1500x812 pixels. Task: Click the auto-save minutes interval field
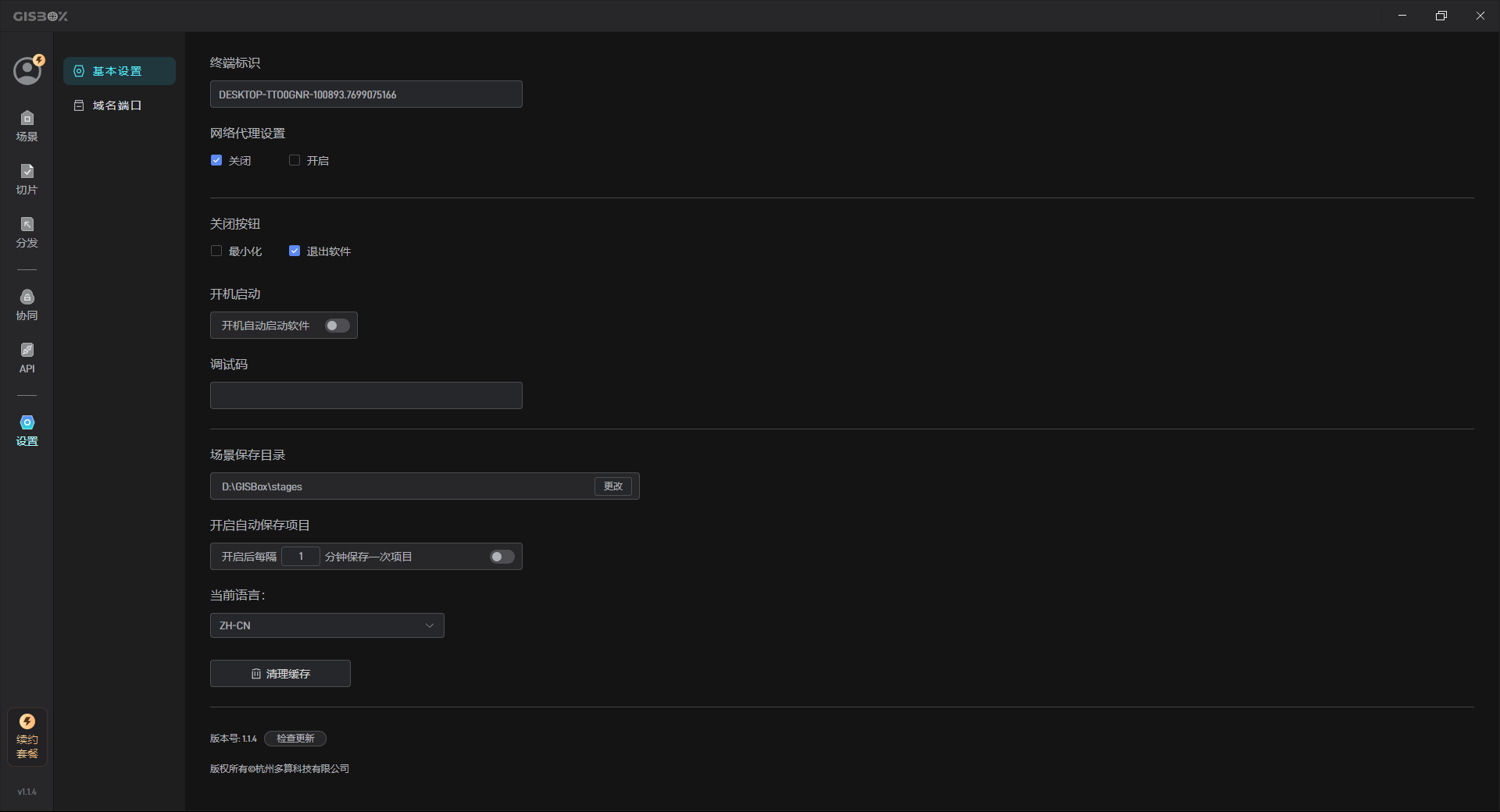pyautogui.click(x=301, y=557)
